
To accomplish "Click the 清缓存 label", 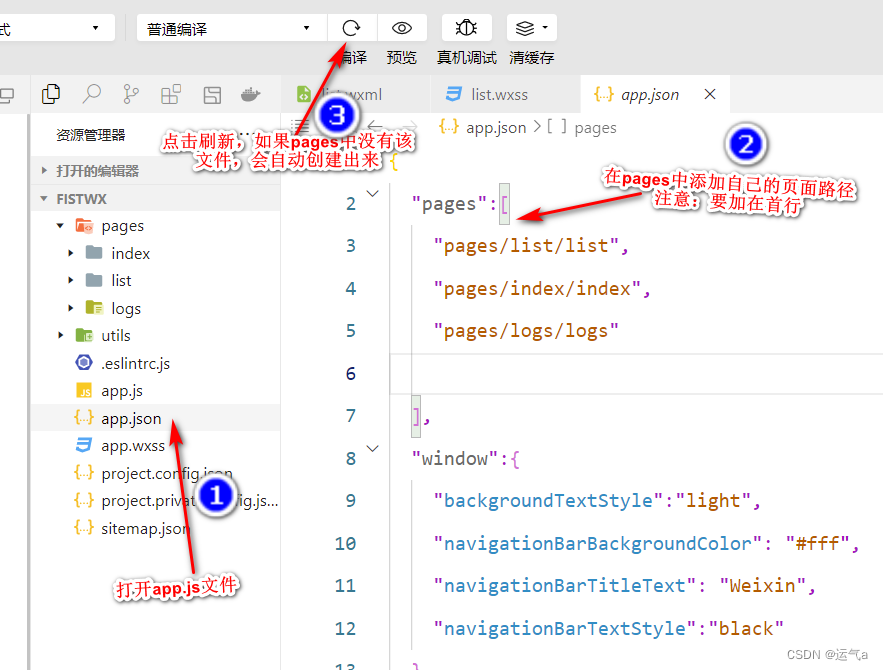I will [x=531, y=57].
